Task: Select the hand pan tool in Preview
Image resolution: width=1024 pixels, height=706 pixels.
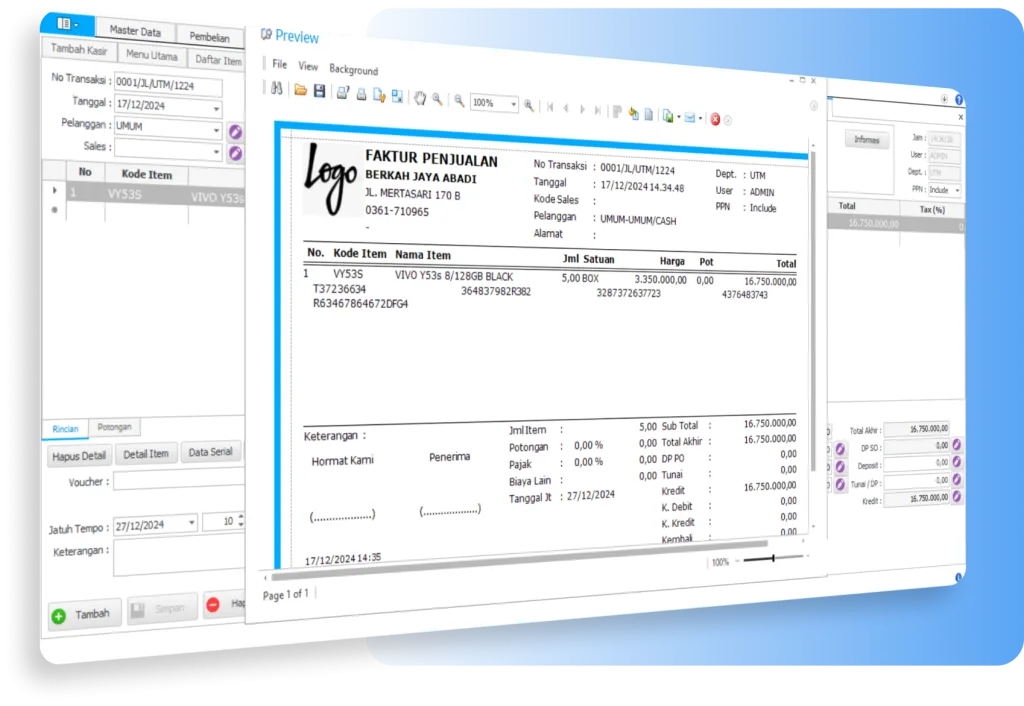Action: [x=419, y=98]
